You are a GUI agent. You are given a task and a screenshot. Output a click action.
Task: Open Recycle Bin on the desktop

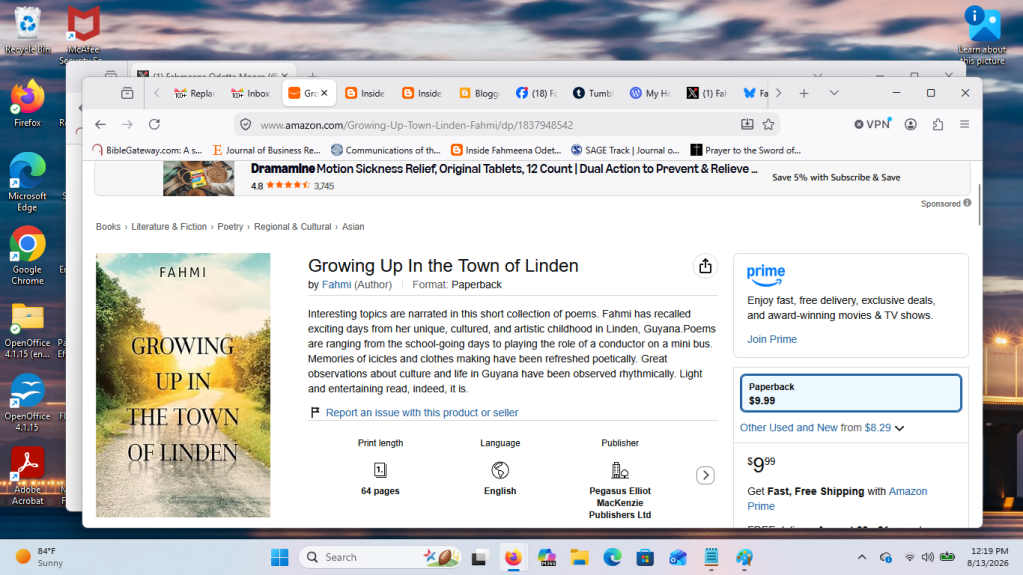(x=27, y=30)
